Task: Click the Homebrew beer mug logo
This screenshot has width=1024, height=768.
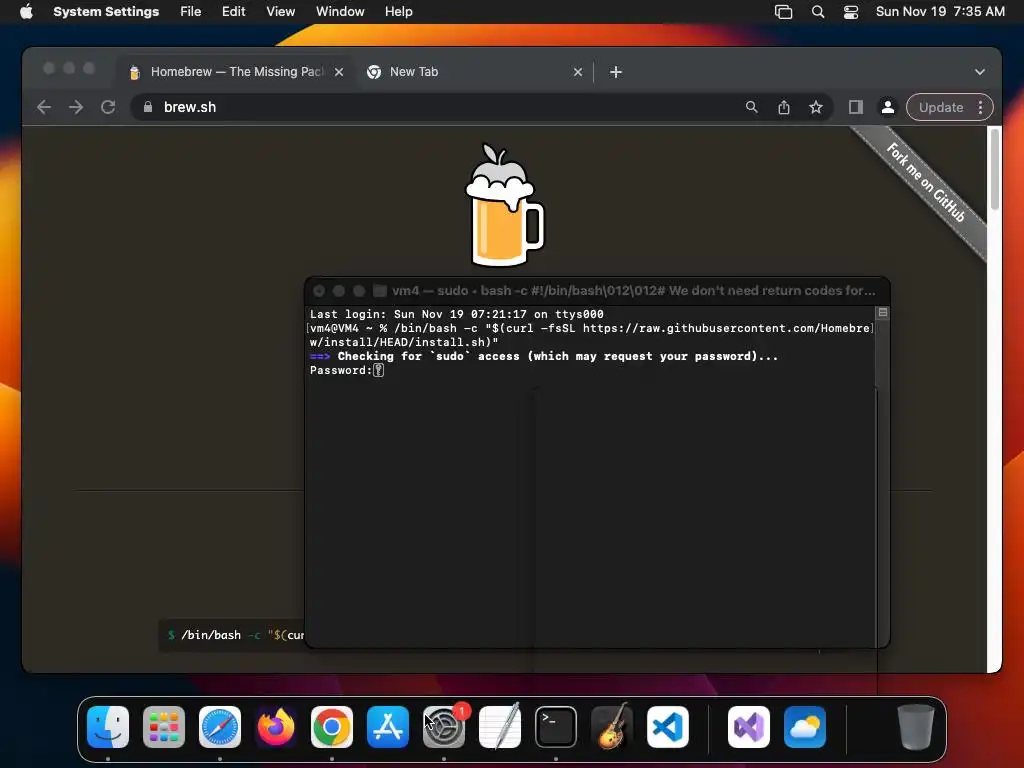Action: tap(504, 204)
